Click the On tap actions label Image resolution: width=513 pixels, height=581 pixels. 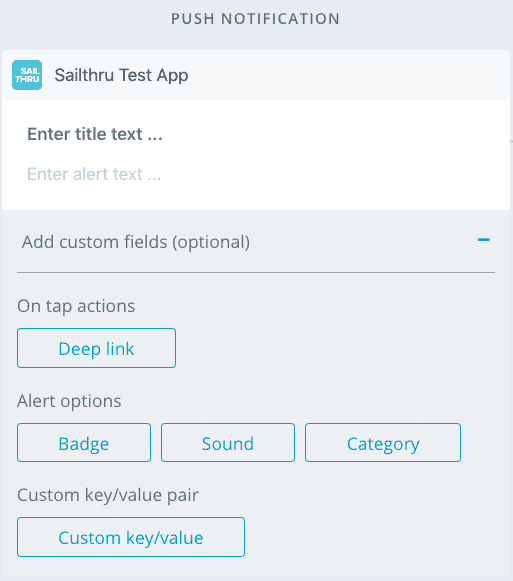pyautogui.click(x=76, y=306)
